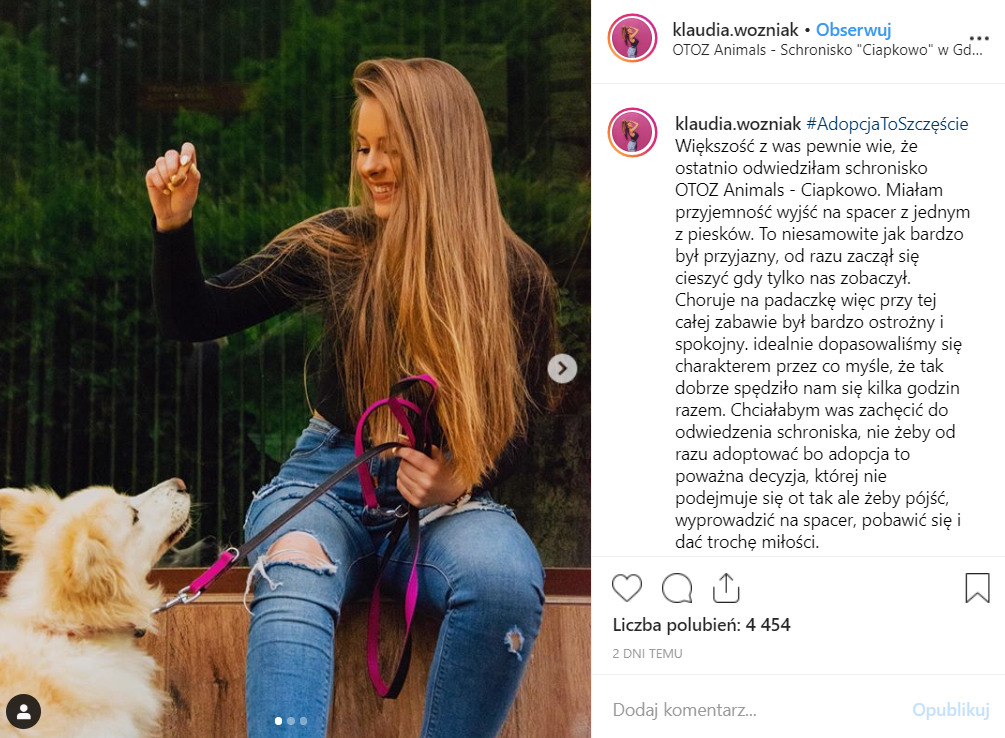Open klaudia.wozniak username in the caption
1005x738 pixels.
[738, 124]
